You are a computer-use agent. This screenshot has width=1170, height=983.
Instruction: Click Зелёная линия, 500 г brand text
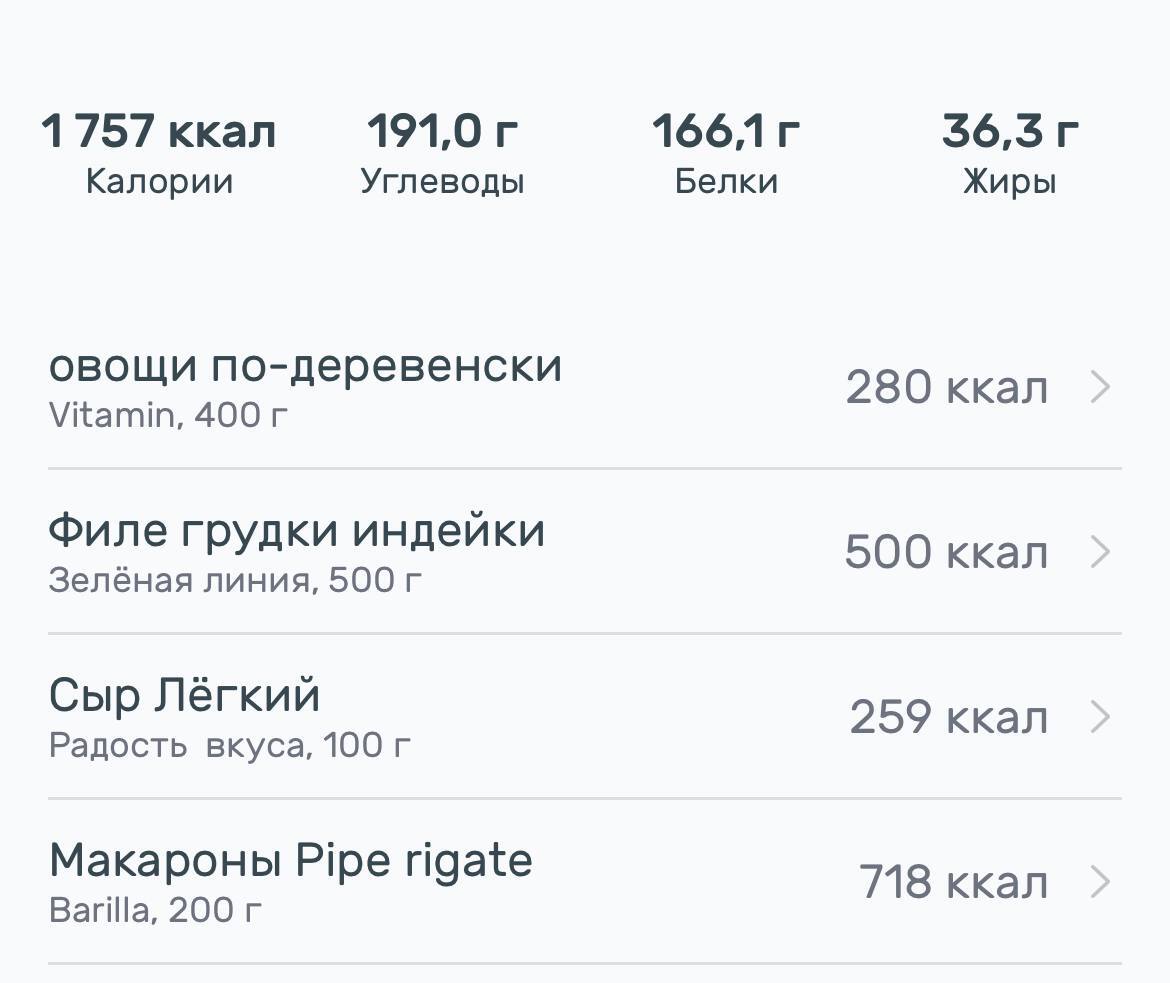(x=235, y=580)
